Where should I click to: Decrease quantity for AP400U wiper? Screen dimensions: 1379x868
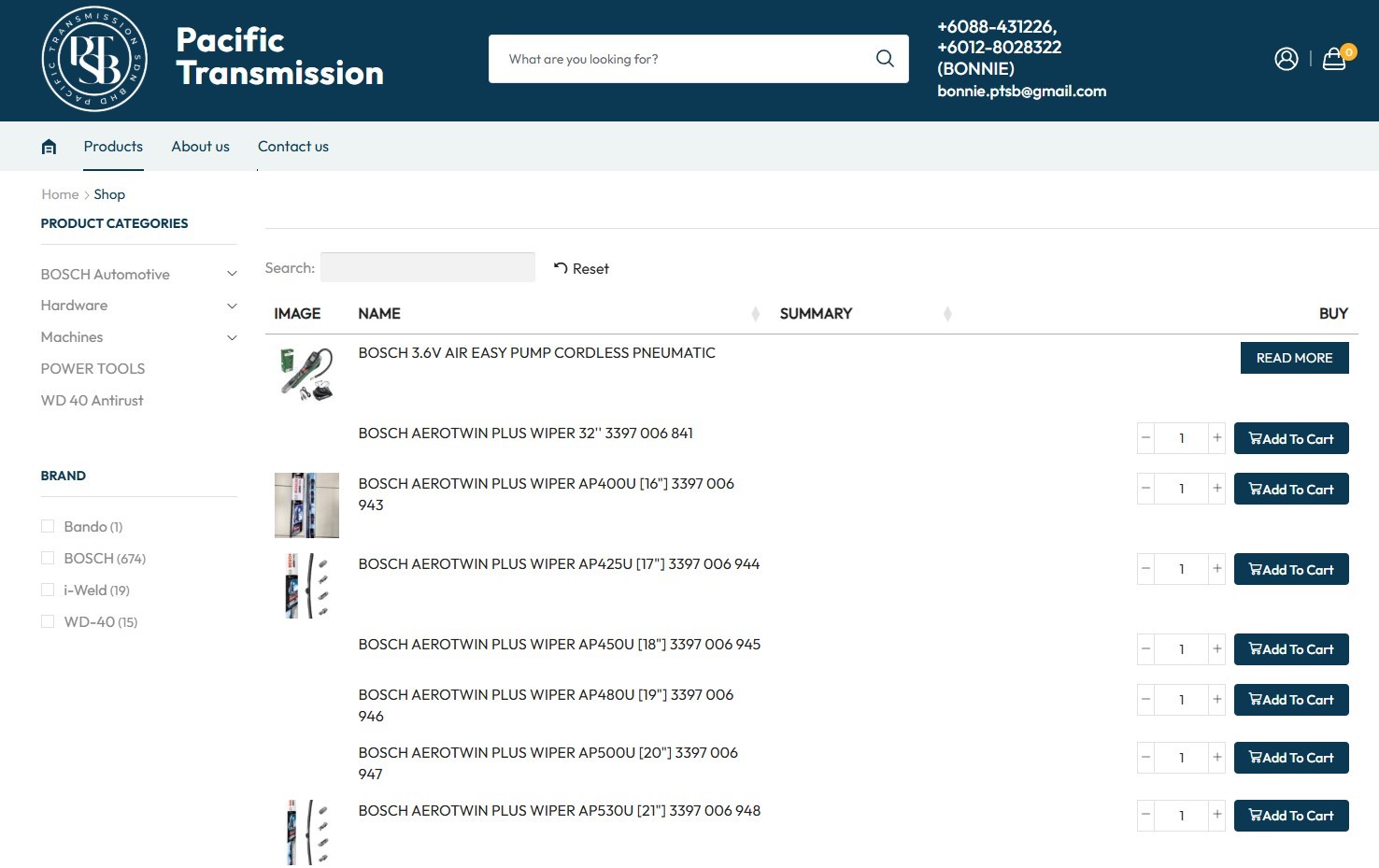pyautogui.click(x=1146, y=489)
